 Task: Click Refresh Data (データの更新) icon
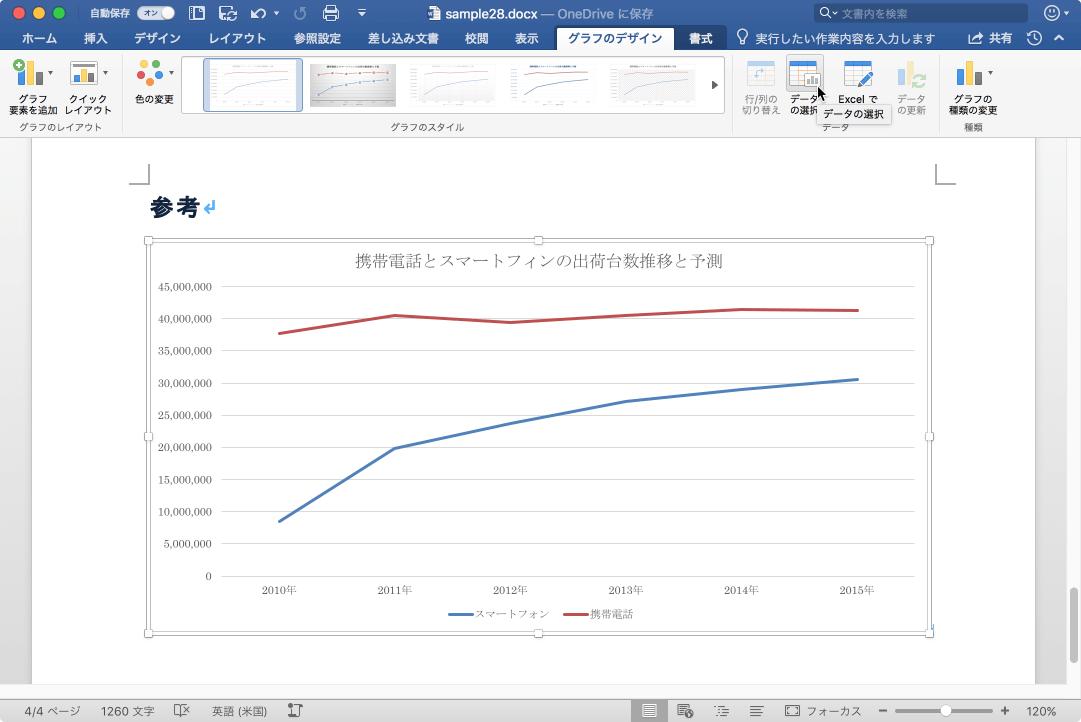(911, 73)
